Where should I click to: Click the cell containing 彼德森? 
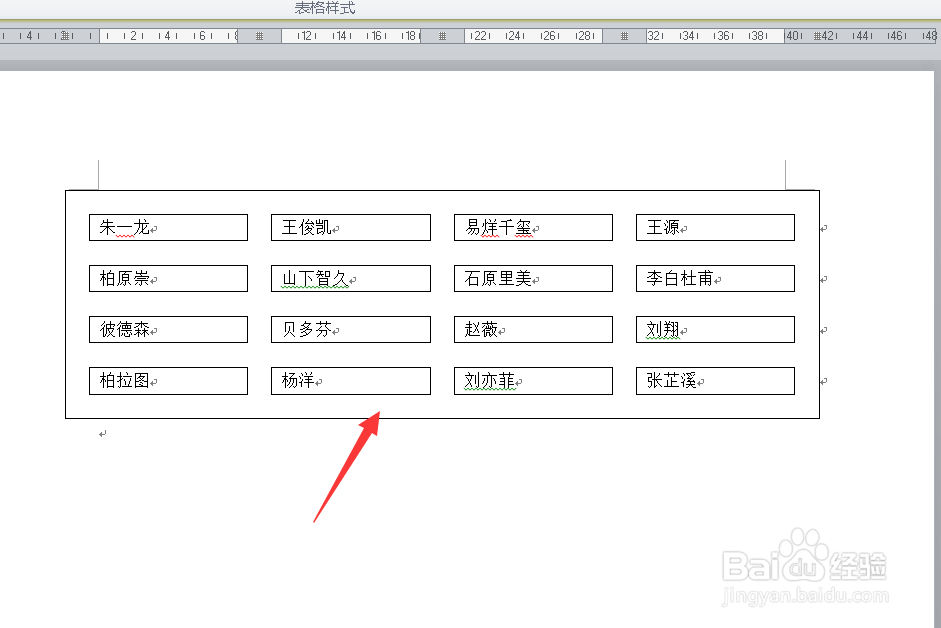168,330
